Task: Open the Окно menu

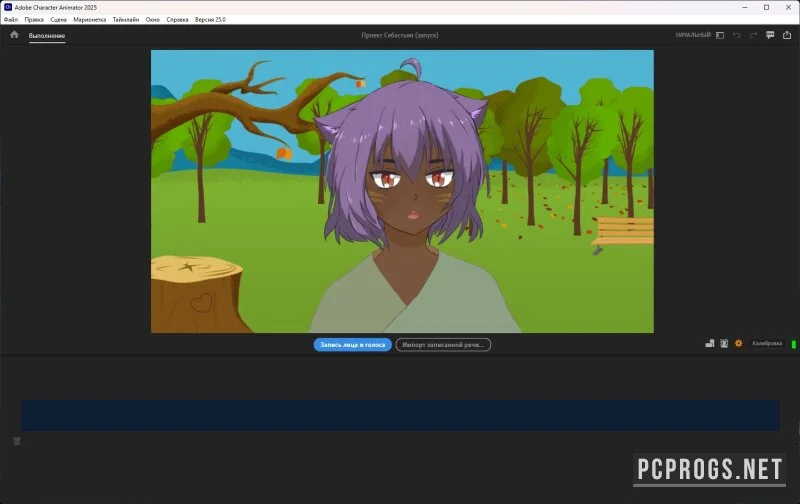Action: tap(153, 19)
